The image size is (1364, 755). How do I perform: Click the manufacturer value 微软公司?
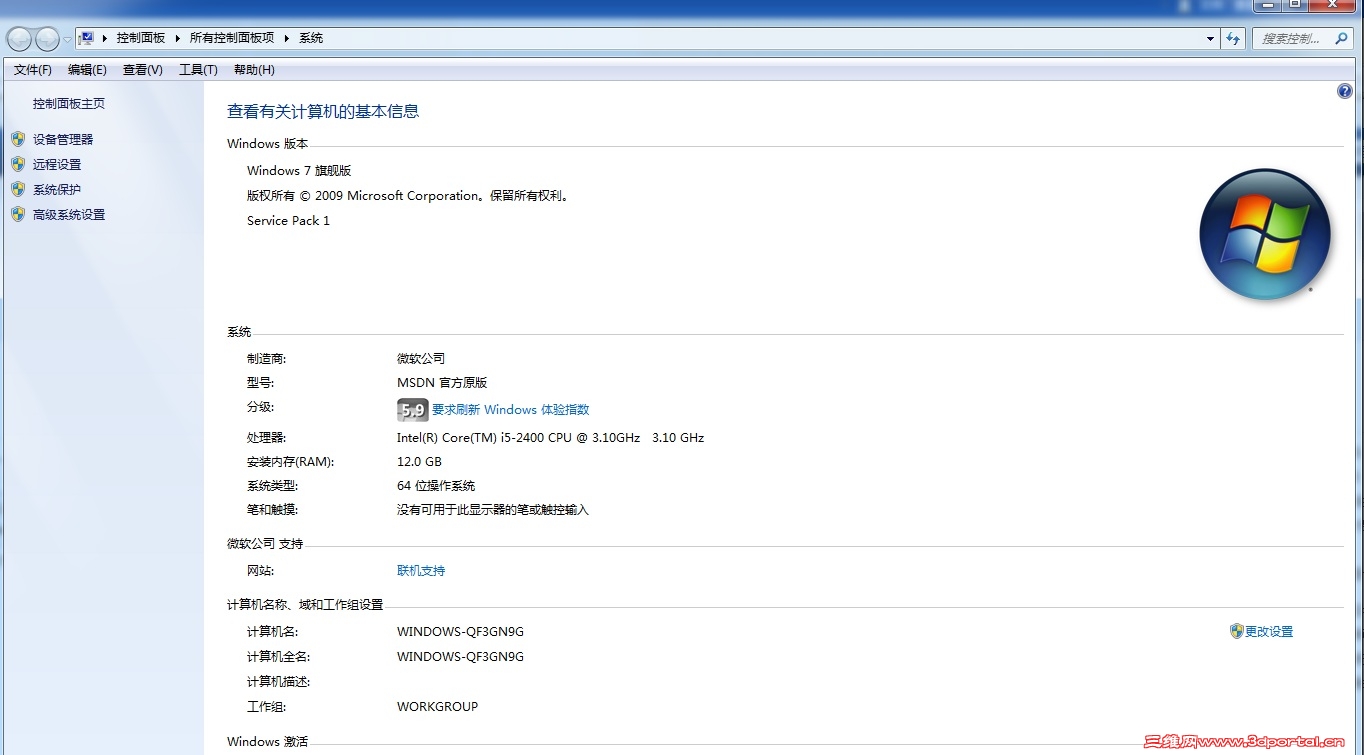[x=421, y=359]
